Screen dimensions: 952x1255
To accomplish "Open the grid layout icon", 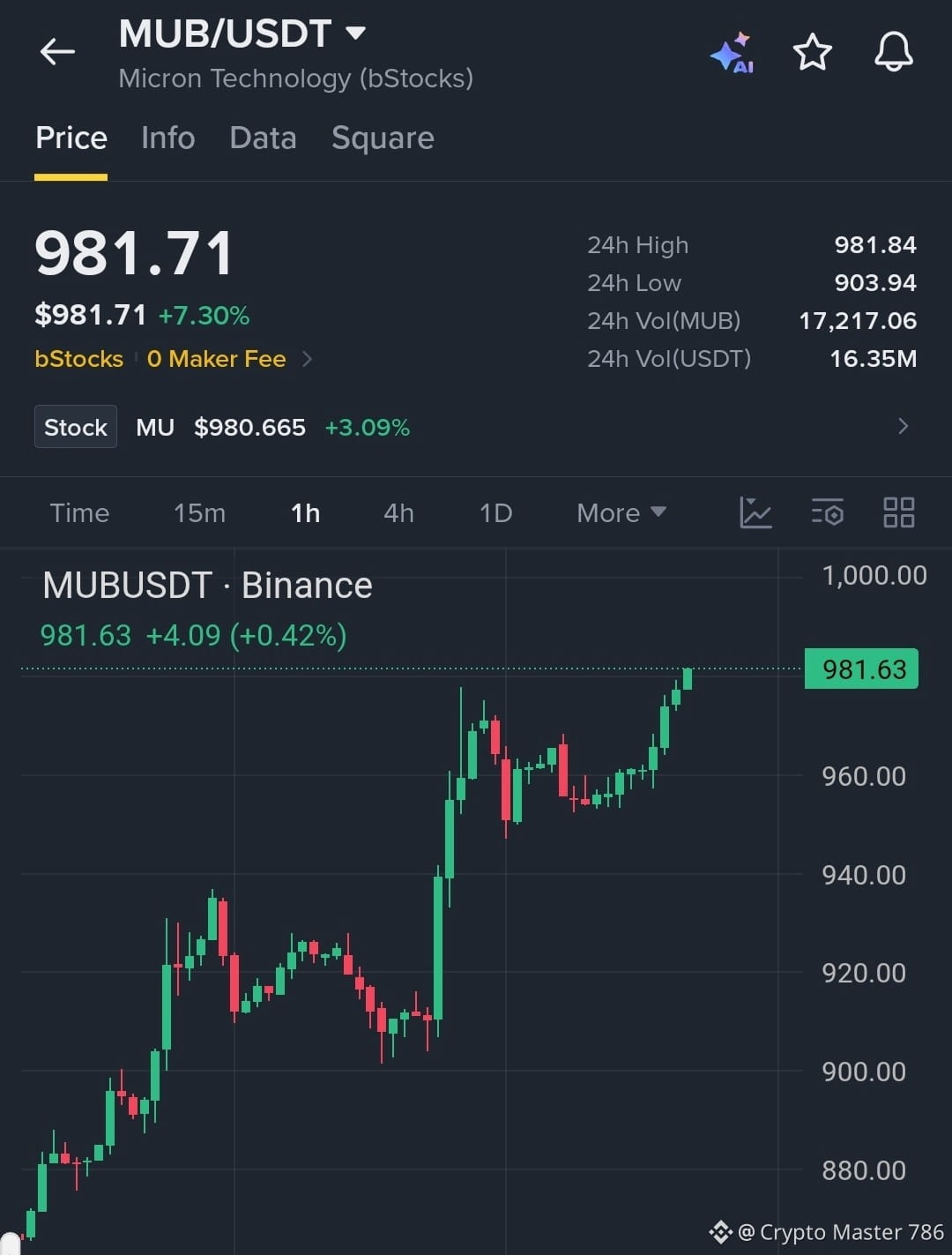I will point(898,512).
